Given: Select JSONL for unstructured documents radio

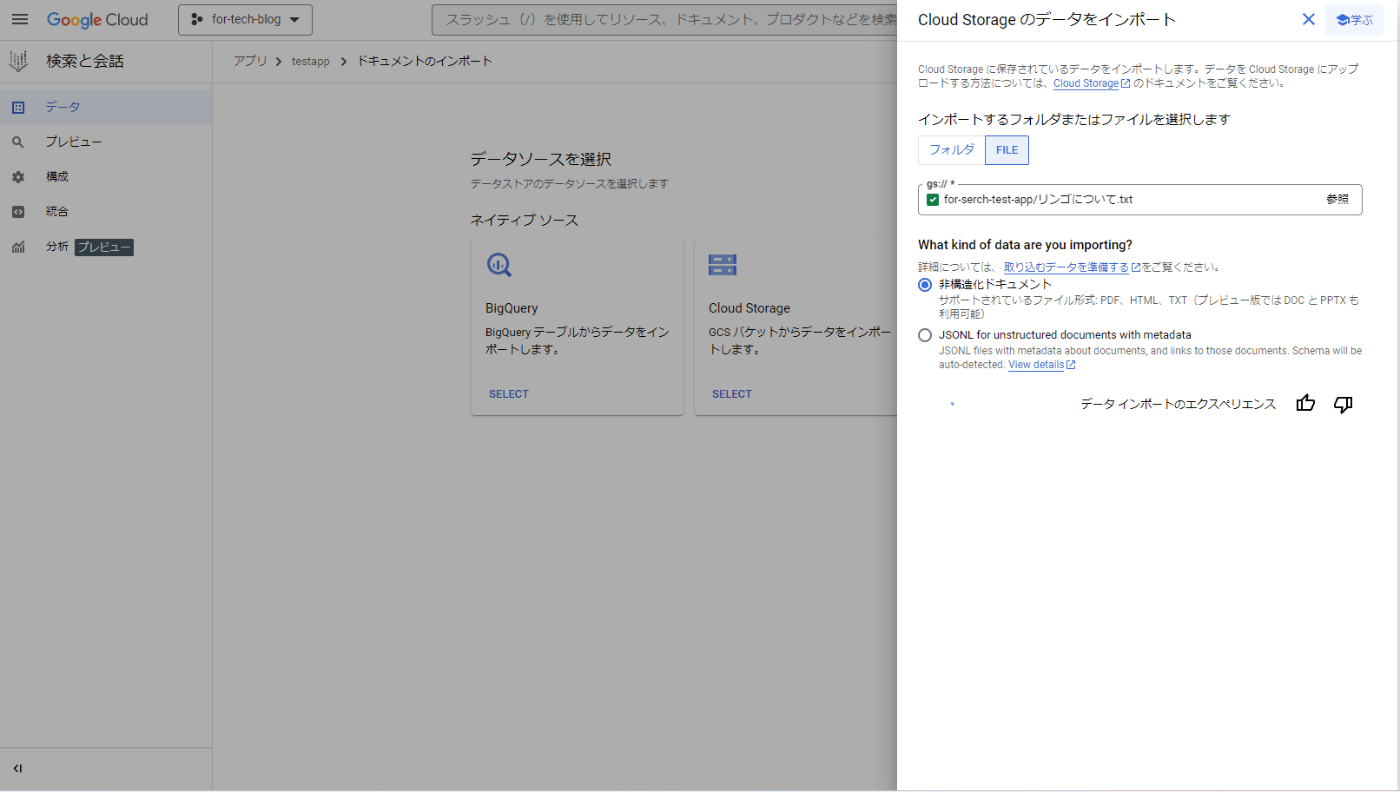Looking at the screenshot, I should (x=925, y=335).
